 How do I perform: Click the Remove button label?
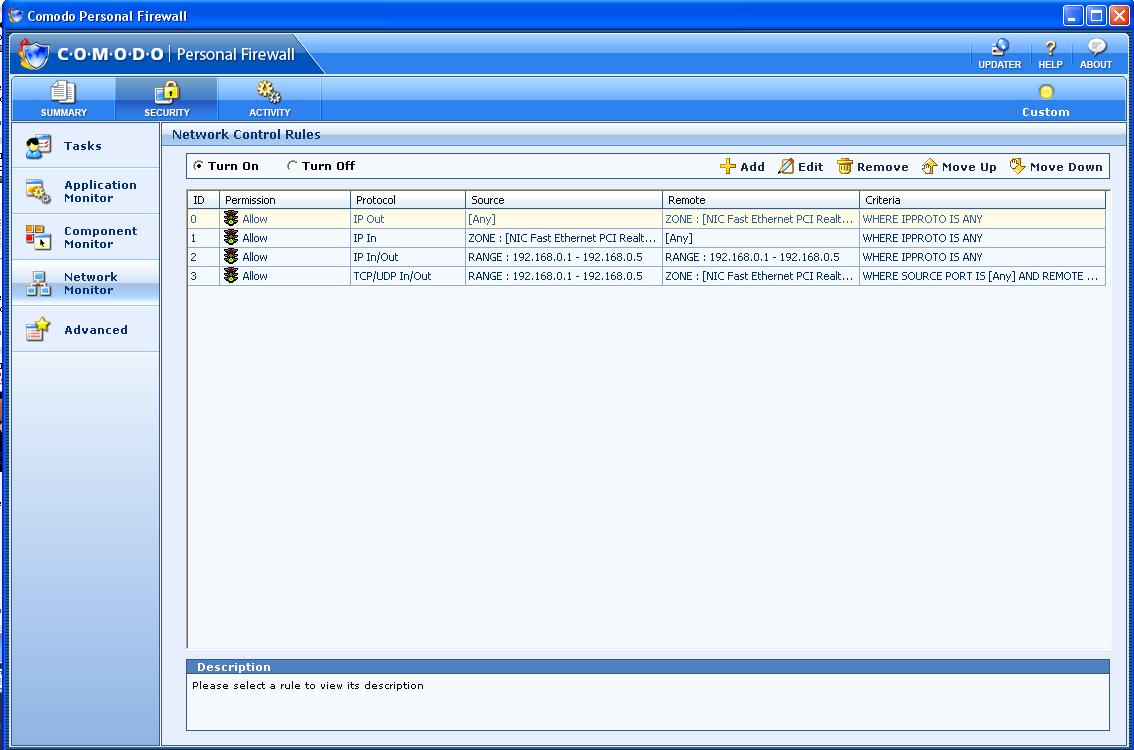pos(882,167)
